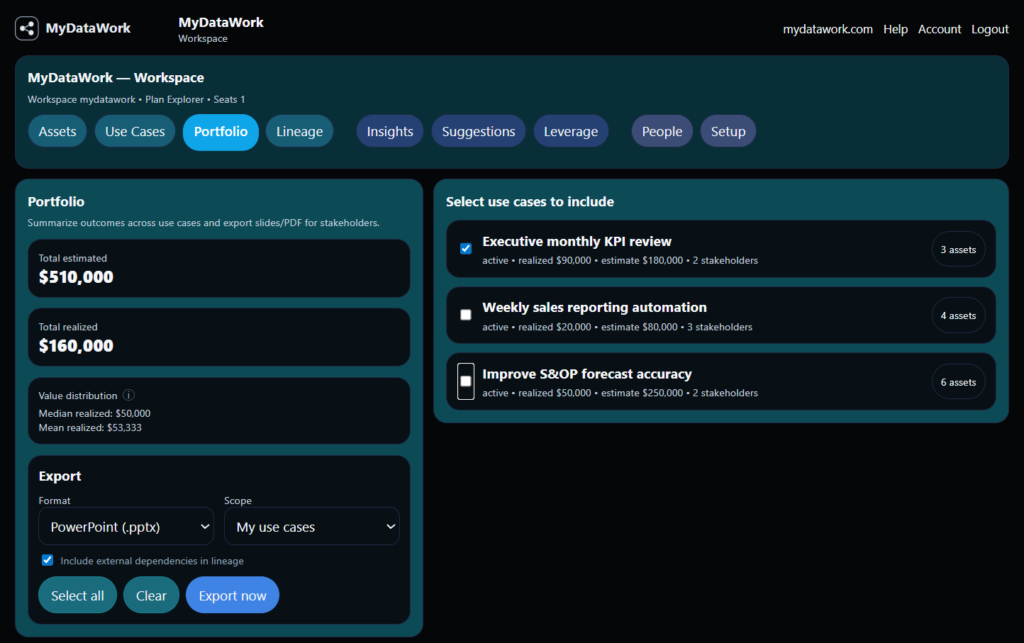Click the Workspace mydatawork plan info line
The image size is (1024, 643).
coord(136,99)
